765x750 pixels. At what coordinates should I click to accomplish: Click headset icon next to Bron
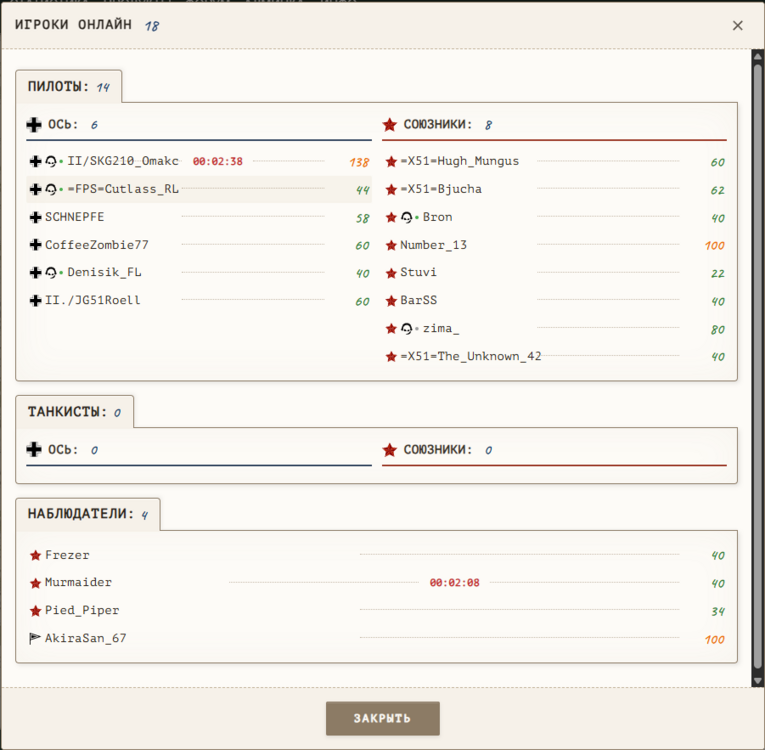(406, 217)
